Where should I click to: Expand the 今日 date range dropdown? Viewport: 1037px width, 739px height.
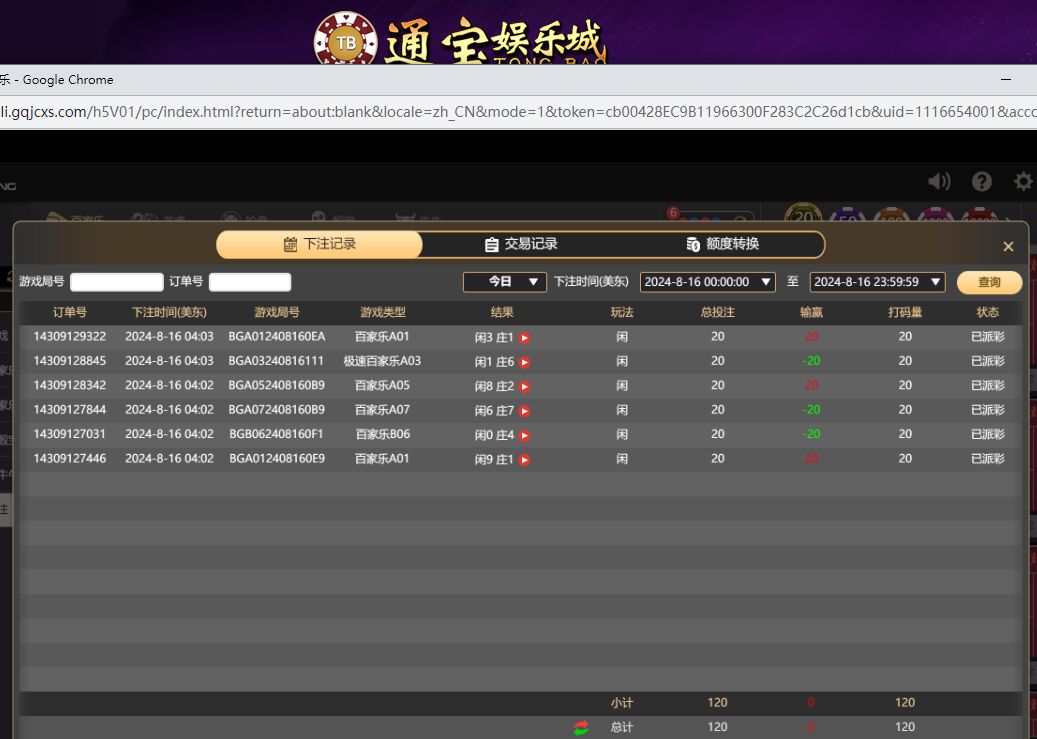point(504,282)
